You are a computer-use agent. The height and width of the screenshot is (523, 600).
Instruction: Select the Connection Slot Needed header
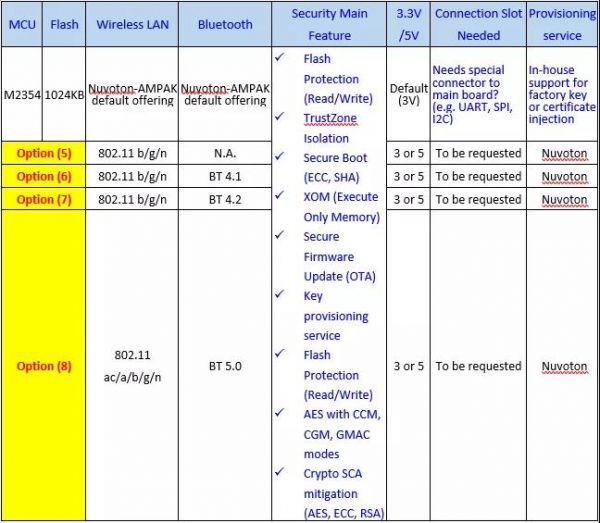pos(478,24)
